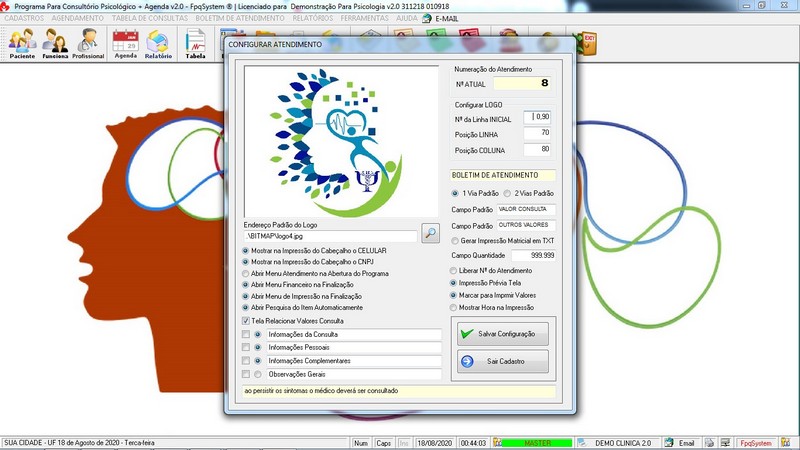Enable Gerar Impressão Matricial em TXT
The height and width of the screenshot is (450, 800).
[455, 241]
